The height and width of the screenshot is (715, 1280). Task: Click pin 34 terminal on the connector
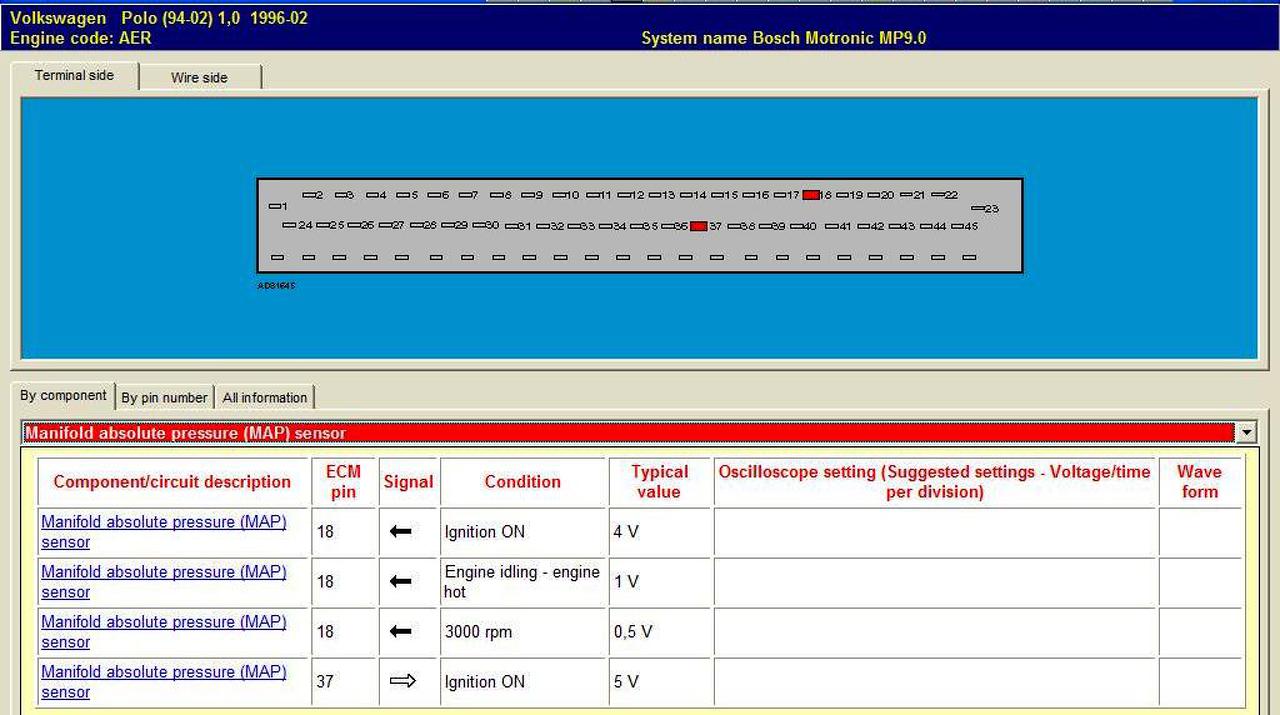coord(606,226)
